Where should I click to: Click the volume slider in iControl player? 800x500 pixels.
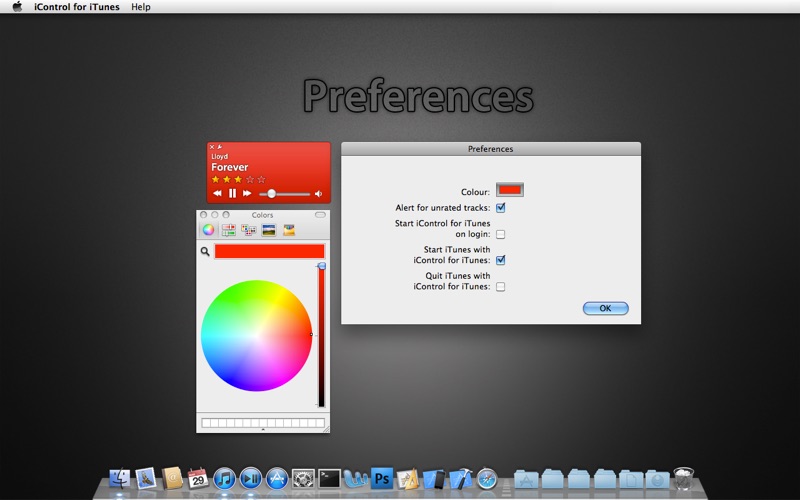(284, 193)
